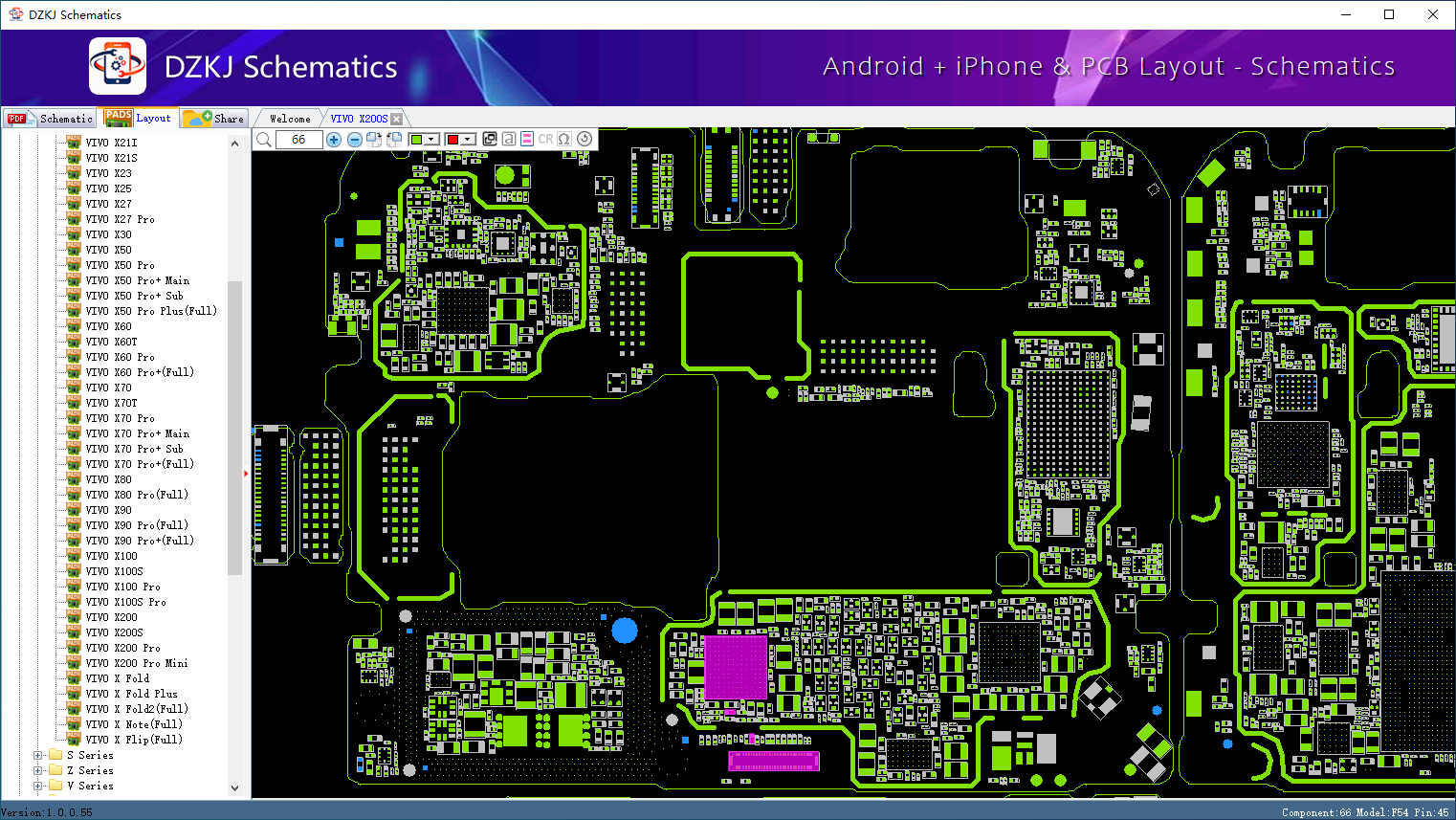1456x820 pixels.
Task: Click PADS file icon beside VIVO X Fold
Action: click(x=74, y=678)
